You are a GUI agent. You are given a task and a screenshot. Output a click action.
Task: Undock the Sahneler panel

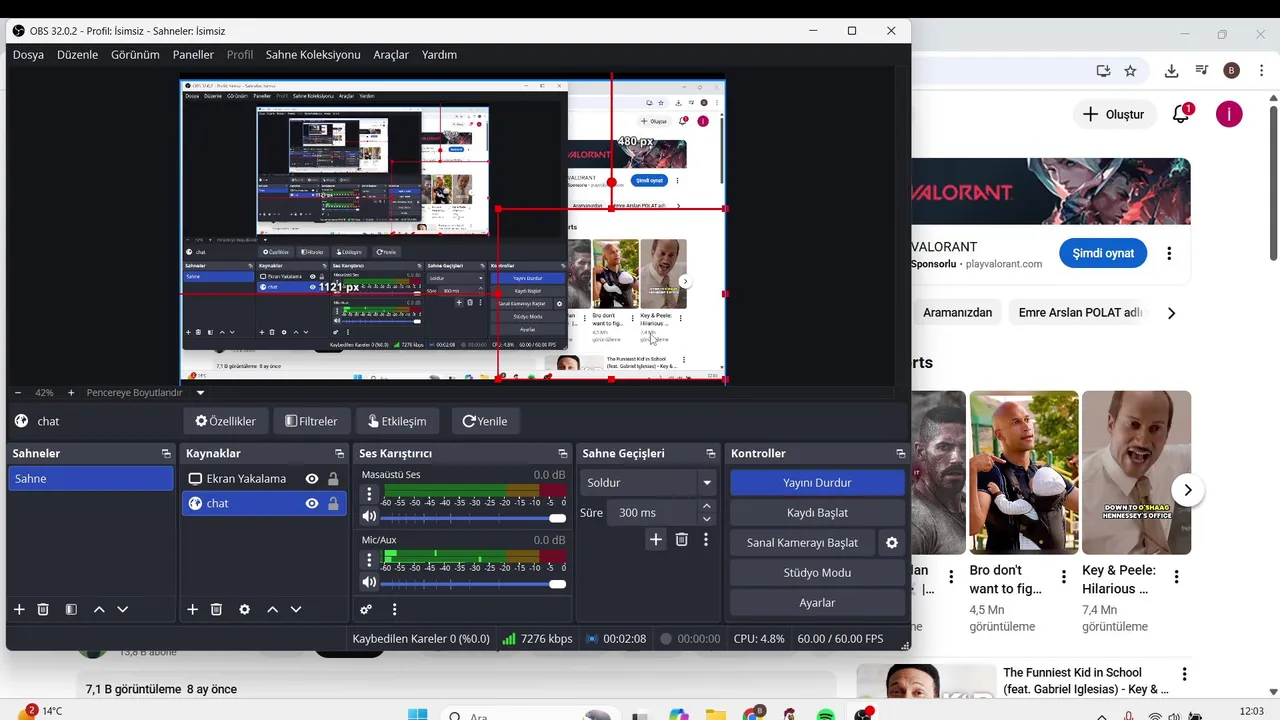[166, 454]
